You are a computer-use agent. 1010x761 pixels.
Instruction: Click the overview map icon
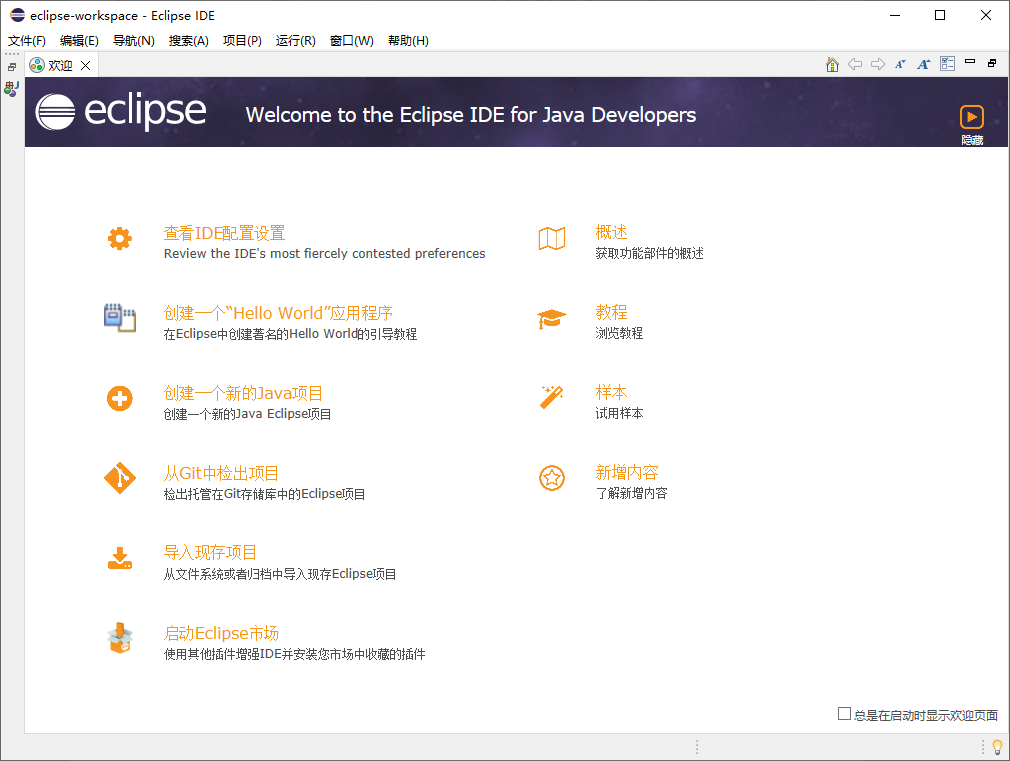click(x=552, y=238)
